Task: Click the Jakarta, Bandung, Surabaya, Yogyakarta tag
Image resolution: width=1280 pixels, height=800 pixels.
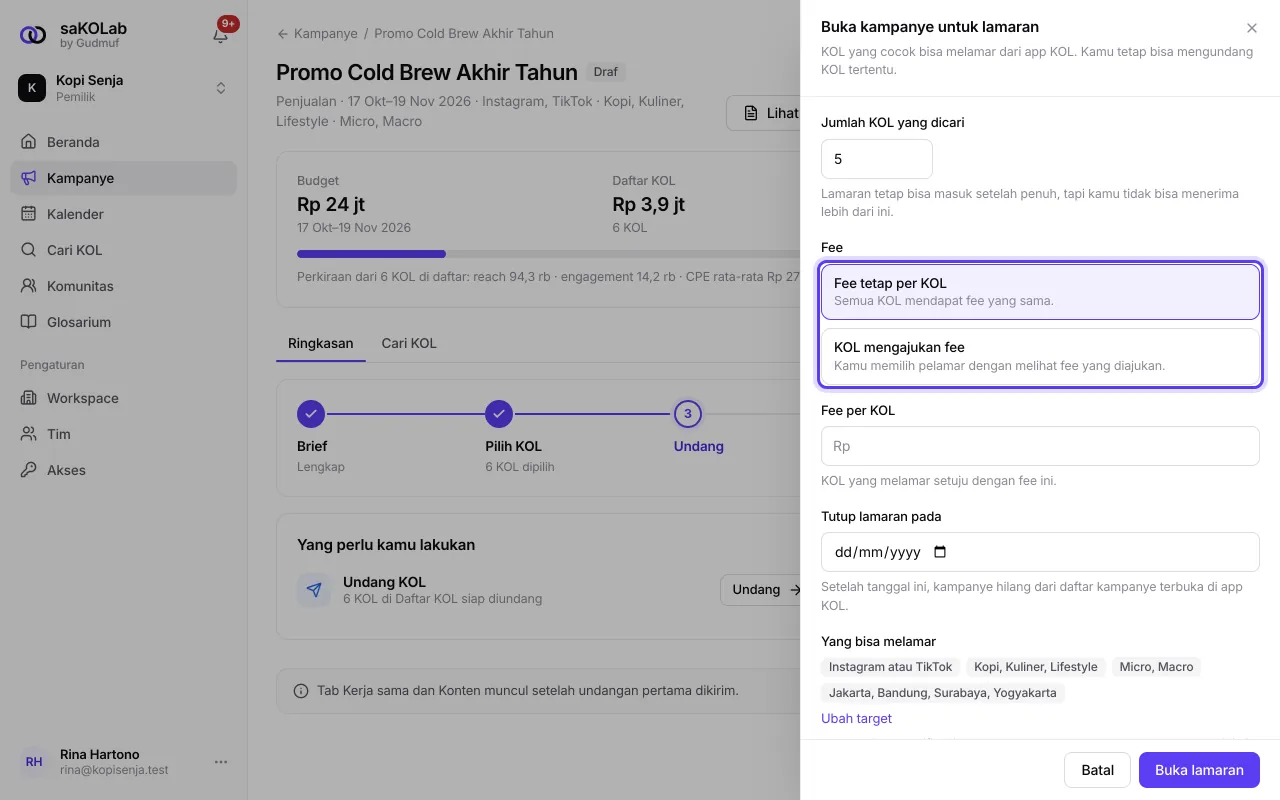Action: tap(943, 693)
